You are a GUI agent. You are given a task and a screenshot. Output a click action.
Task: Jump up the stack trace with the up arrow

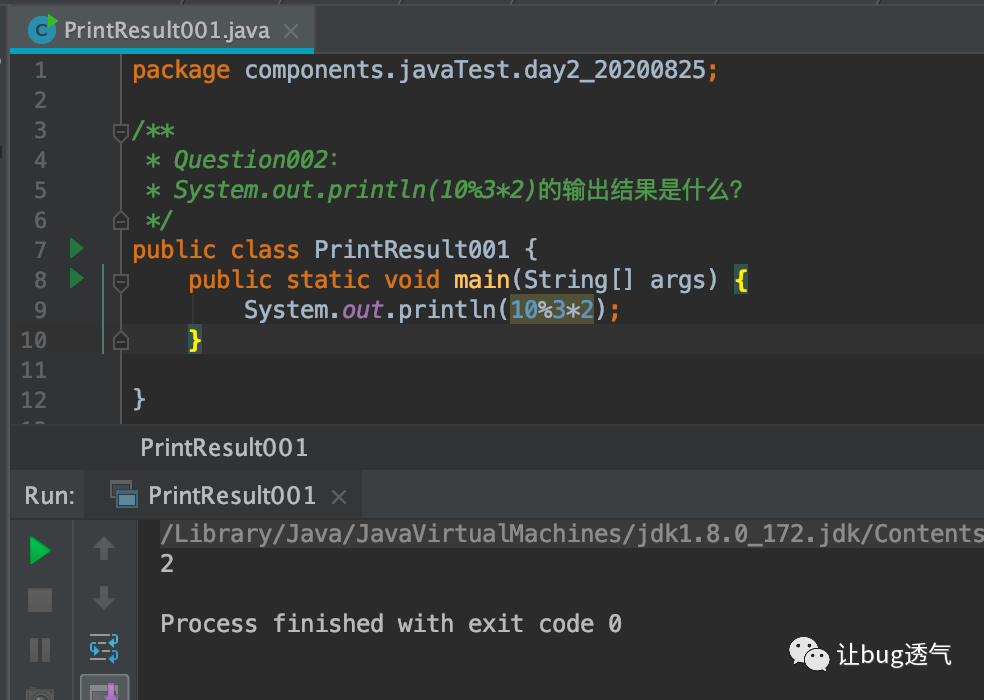tap(104, 549)
